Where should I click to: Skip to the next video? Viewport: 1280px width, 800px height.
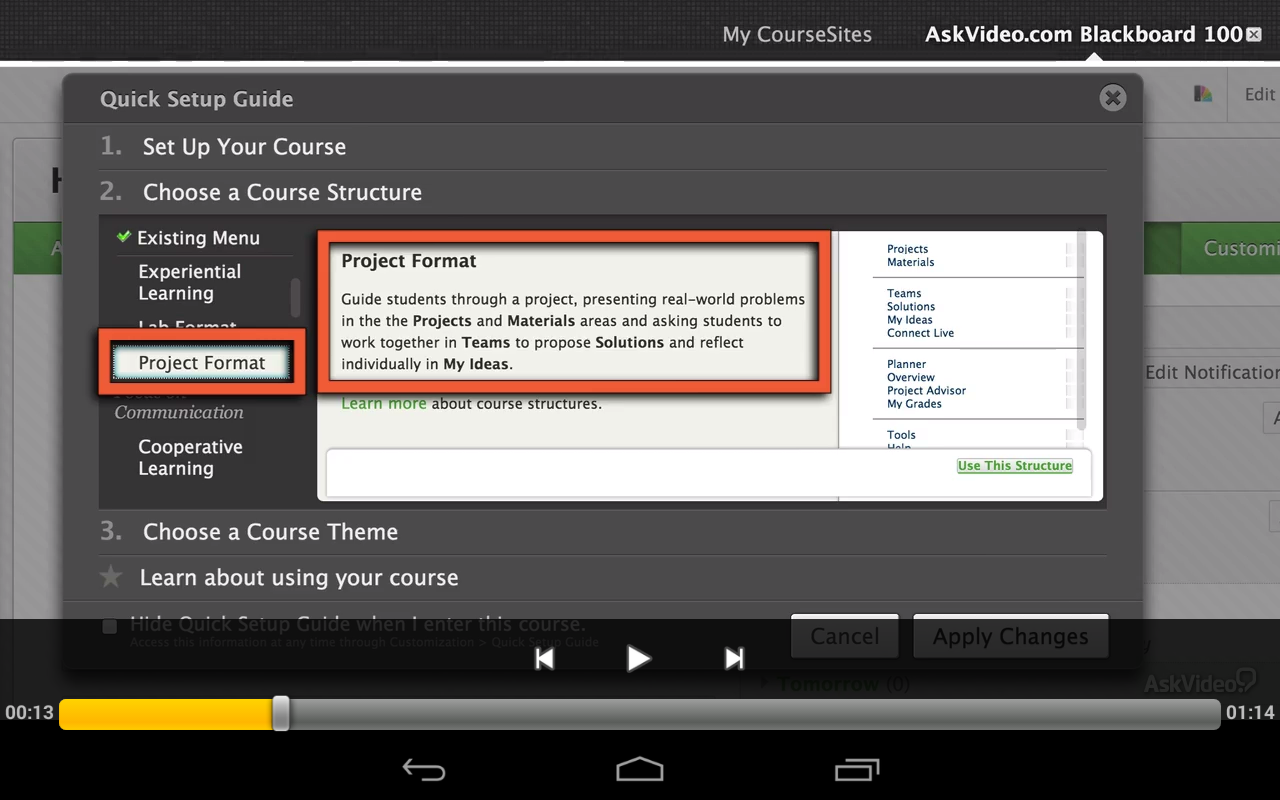734,658
